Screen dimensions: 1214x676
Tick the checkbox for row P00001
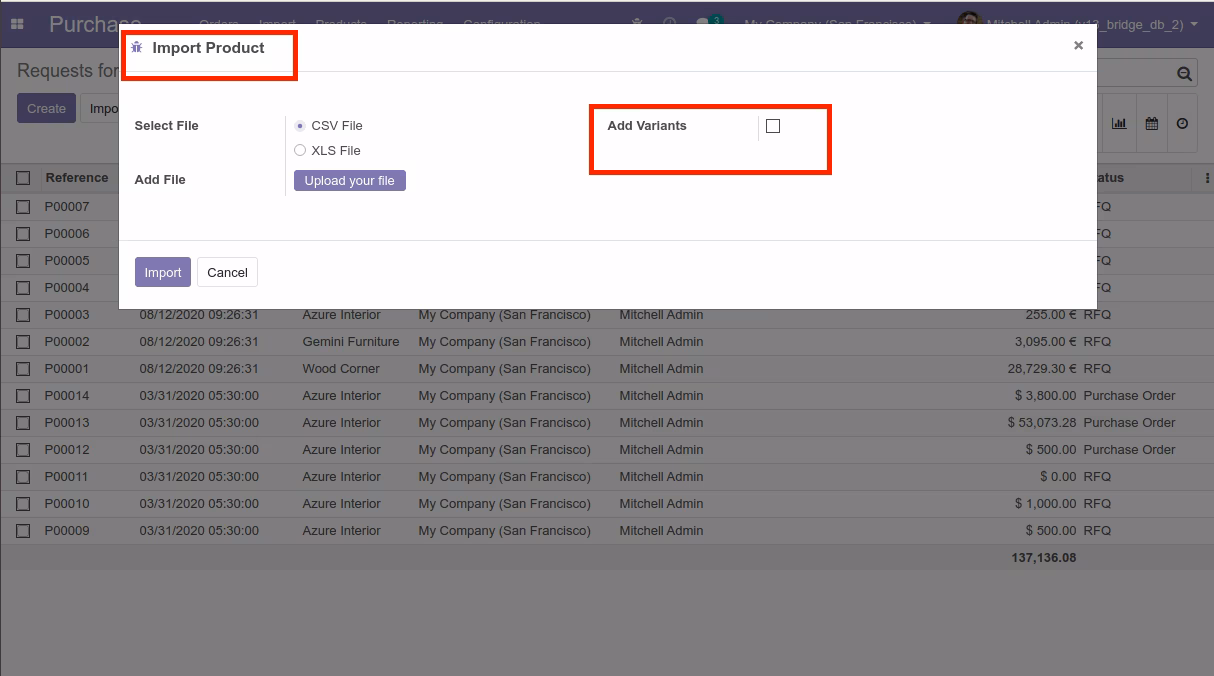[x=23, y=369]
